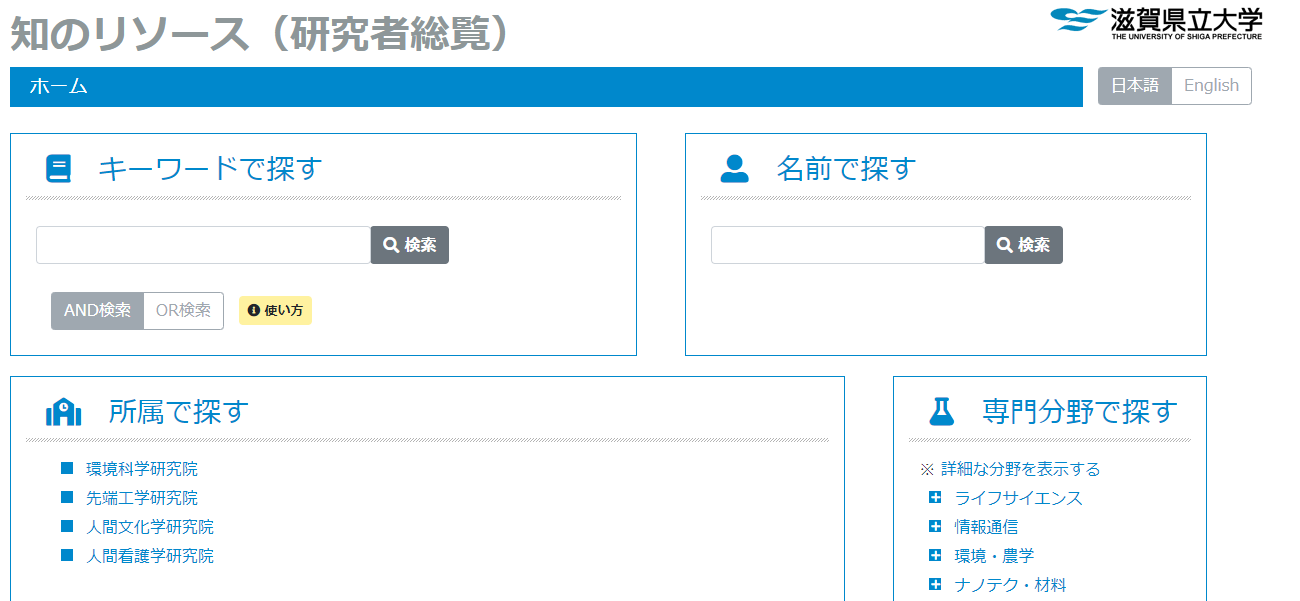The width and height of the screenshot is (1300, 601).
Task: Click the square bullet icon before 人間看護学研究院
Action: 67,555
